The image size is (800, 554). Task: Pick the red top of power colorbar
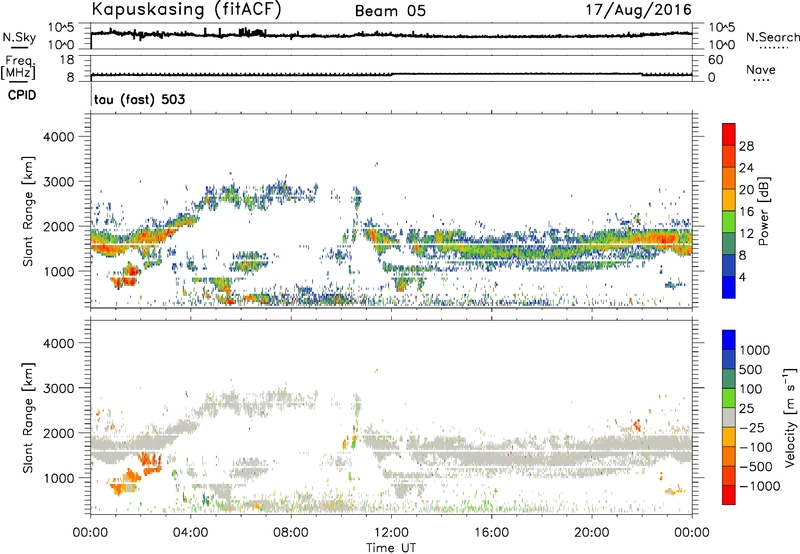729,134
